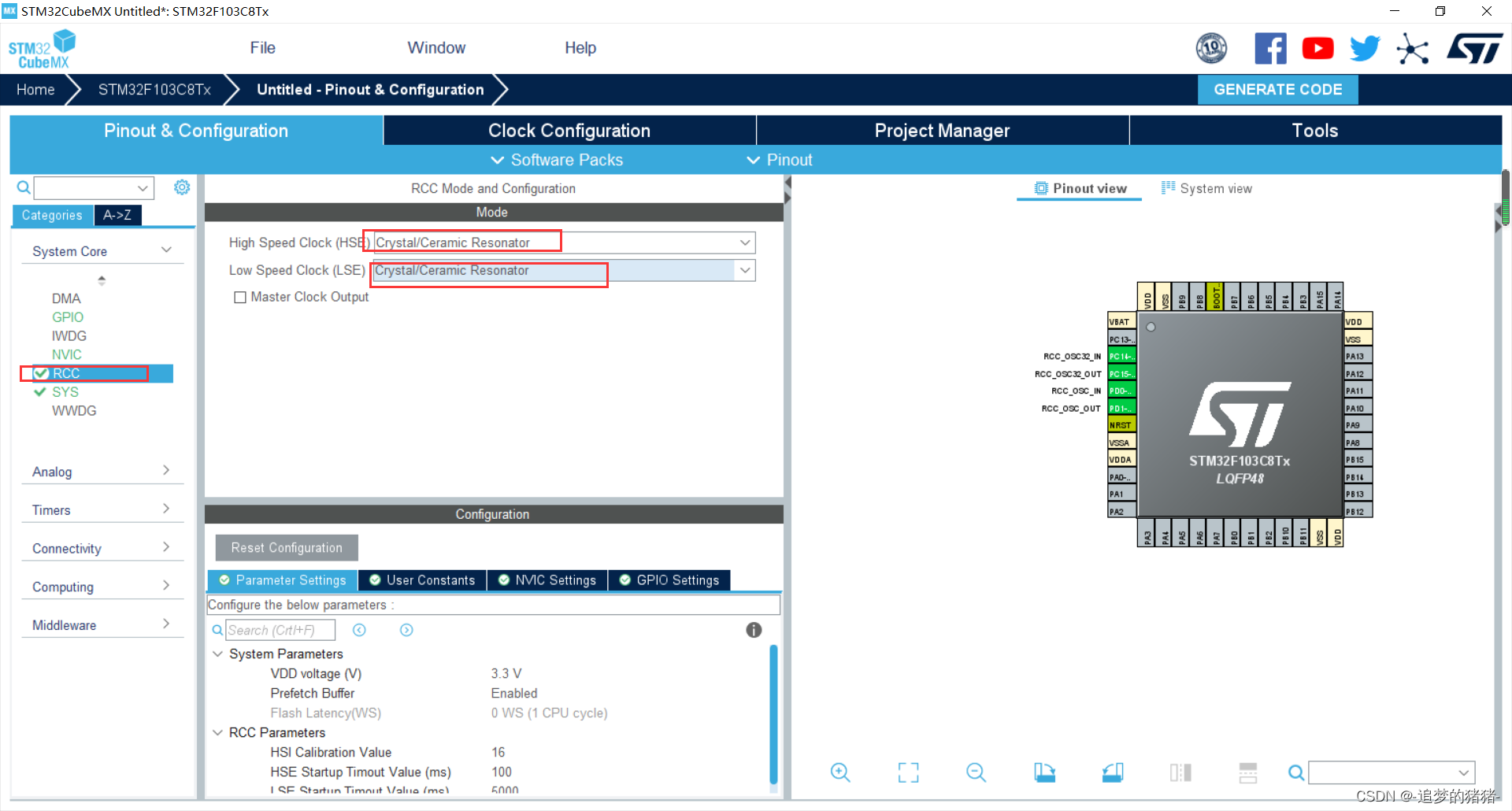Go to the Home breadcrumb
This screenshot has height=811, width=1512.
(35, 90)
